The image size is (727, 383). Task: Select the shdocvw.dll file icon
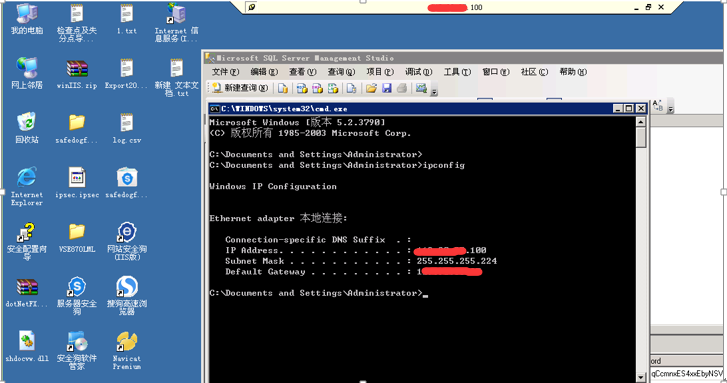click(27, 346)
